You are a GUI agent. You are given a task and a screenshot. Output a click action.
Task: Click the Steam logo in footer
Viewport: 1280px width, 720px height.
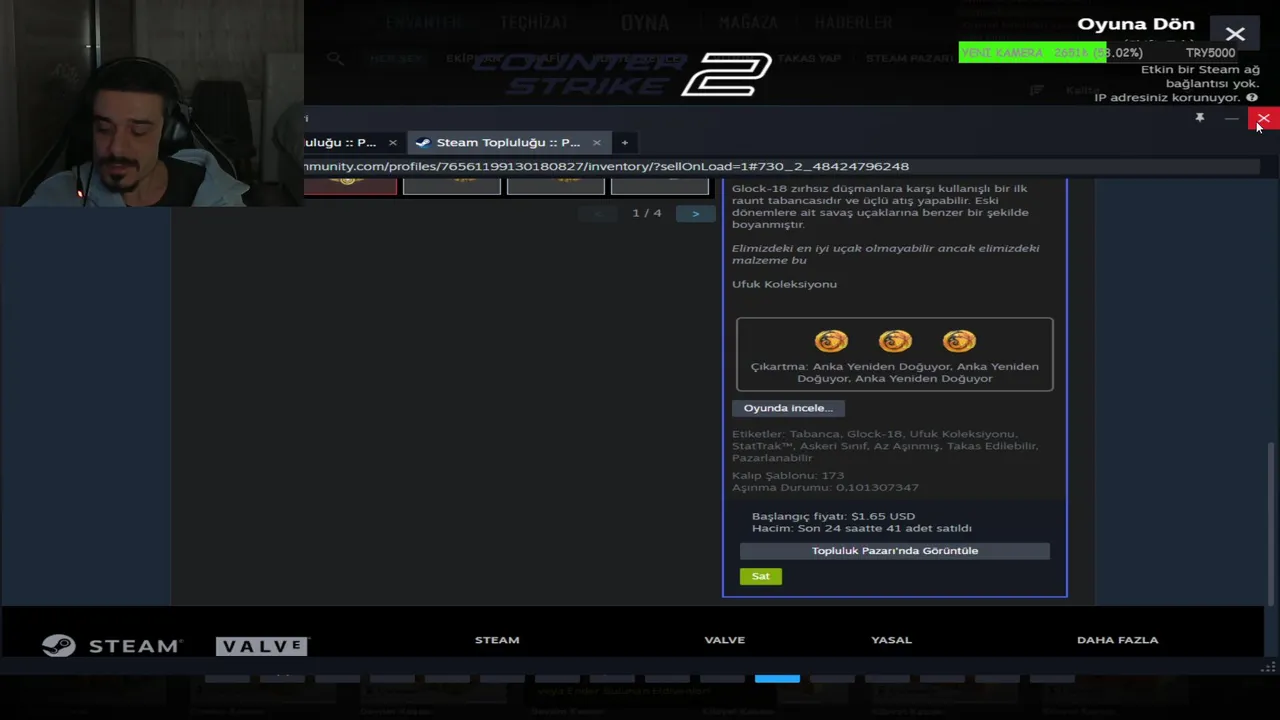(112, 646)
